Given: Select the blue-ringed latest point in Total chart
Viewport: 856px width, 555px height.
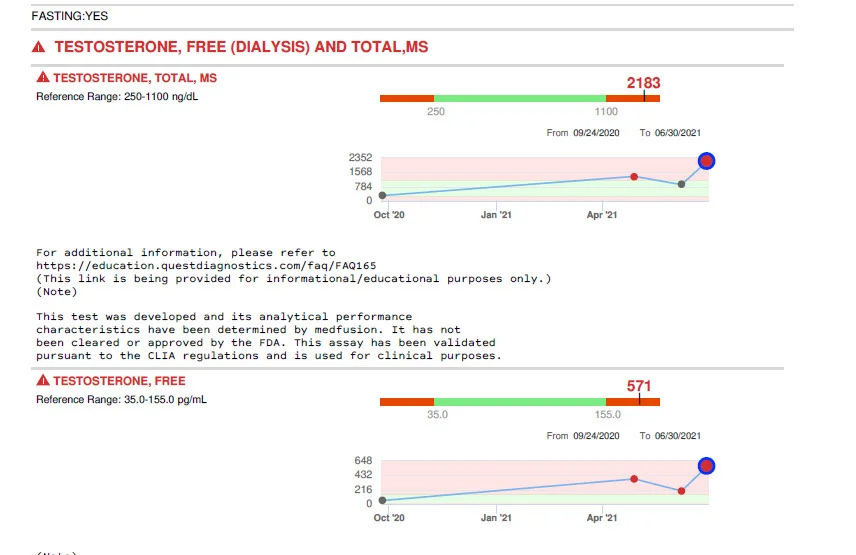Looking at the screenshot, I should (706, 161).
